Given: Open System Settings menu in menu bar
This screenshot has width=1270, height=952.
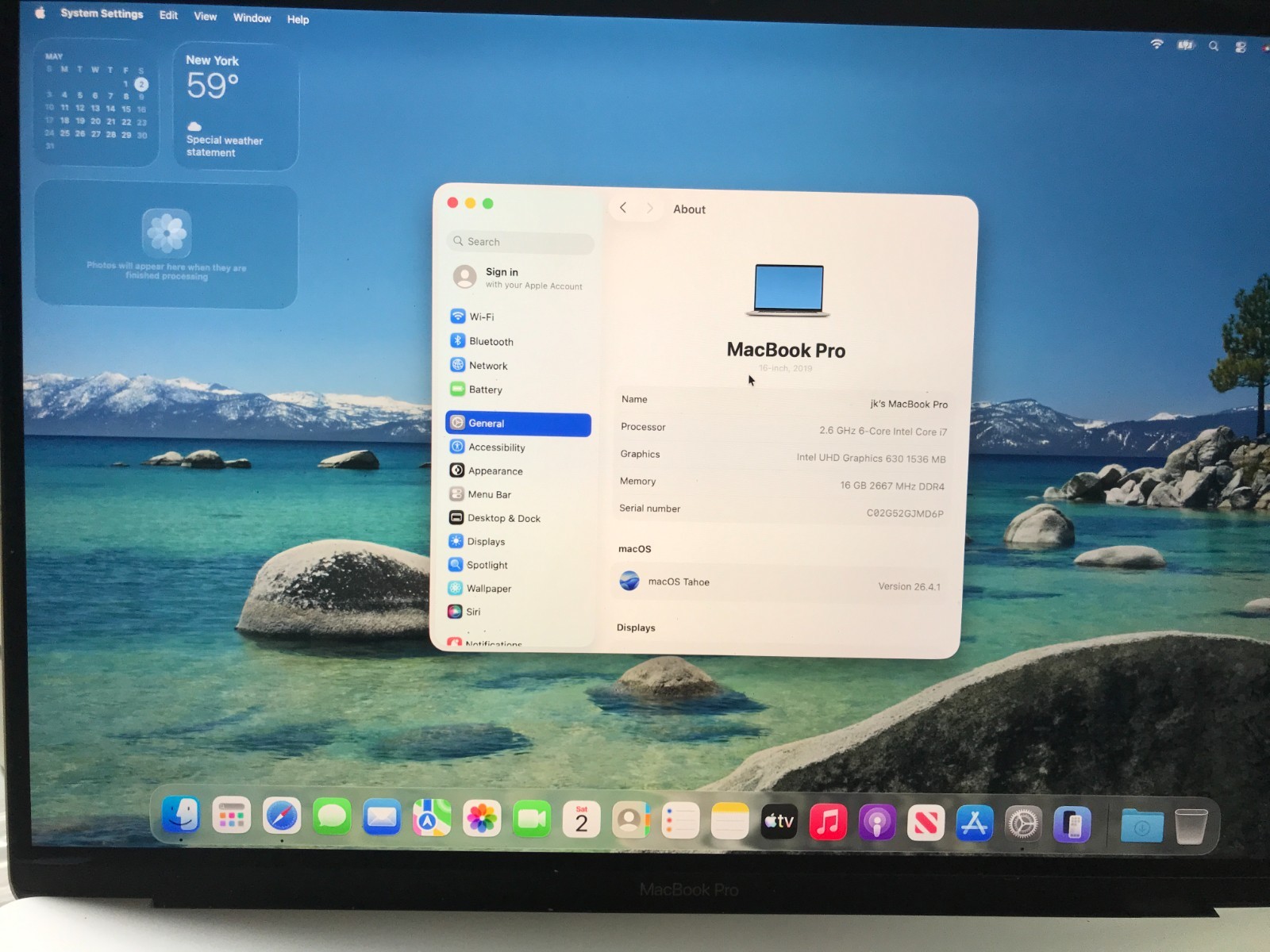Looking at the screenshot, I should pyautogui.click(x=102, y=13).
